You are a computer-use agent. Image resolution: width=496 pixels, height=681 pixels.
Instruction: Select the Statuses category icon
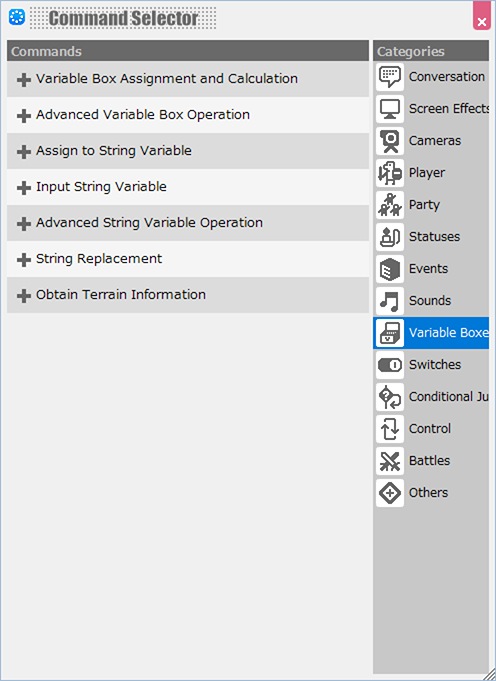[390, 237]
